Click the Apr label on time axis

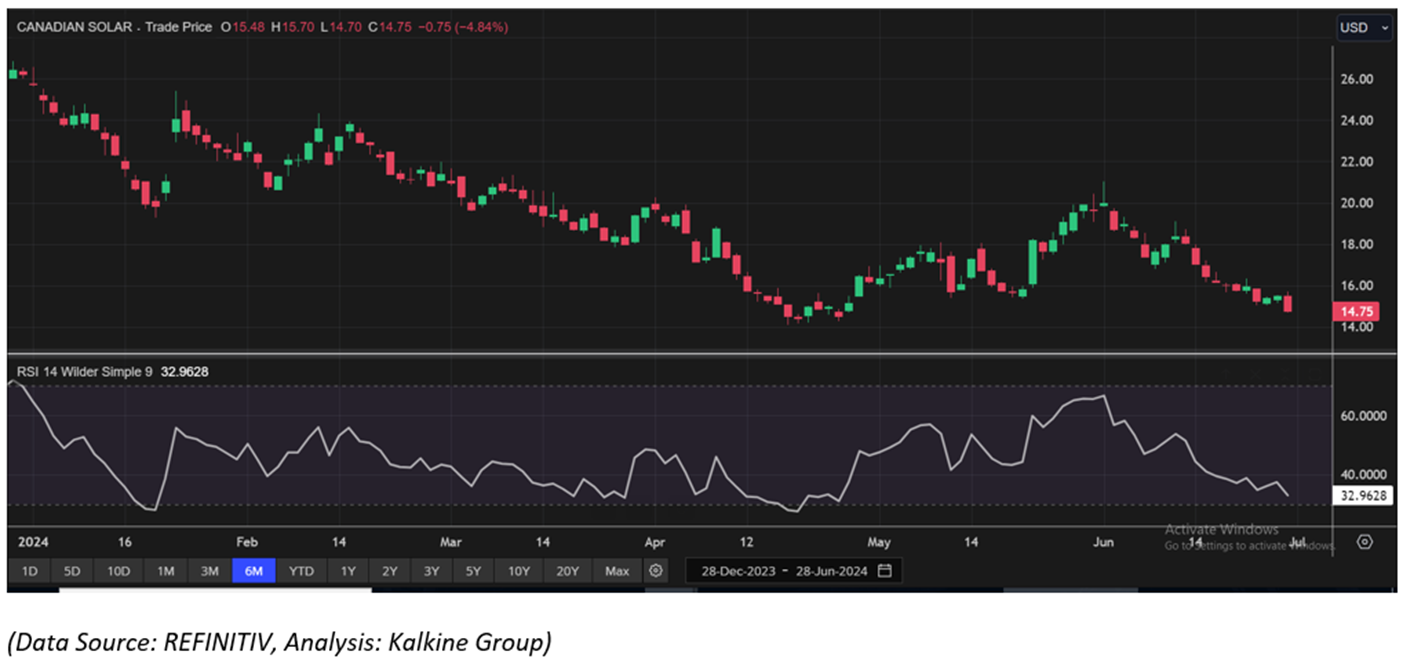click(x=655, y=542)
